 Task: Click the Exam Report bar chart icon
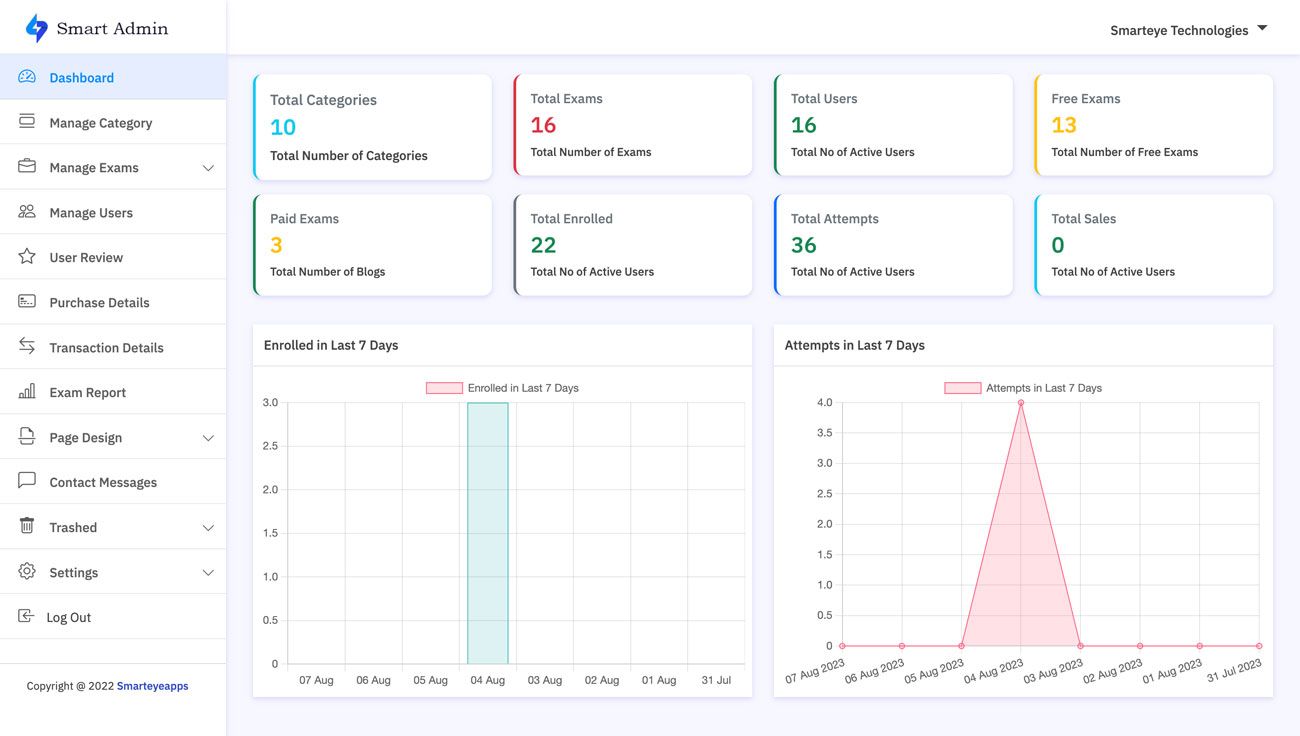pos(27,392)
